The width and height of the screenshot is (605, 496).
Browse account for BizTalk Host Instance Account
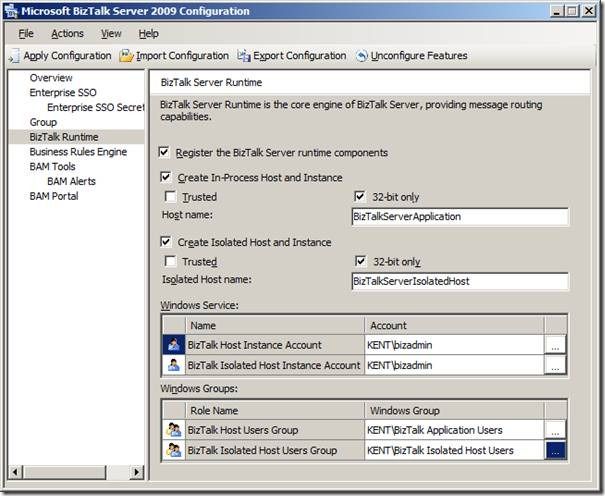(555, 344)
